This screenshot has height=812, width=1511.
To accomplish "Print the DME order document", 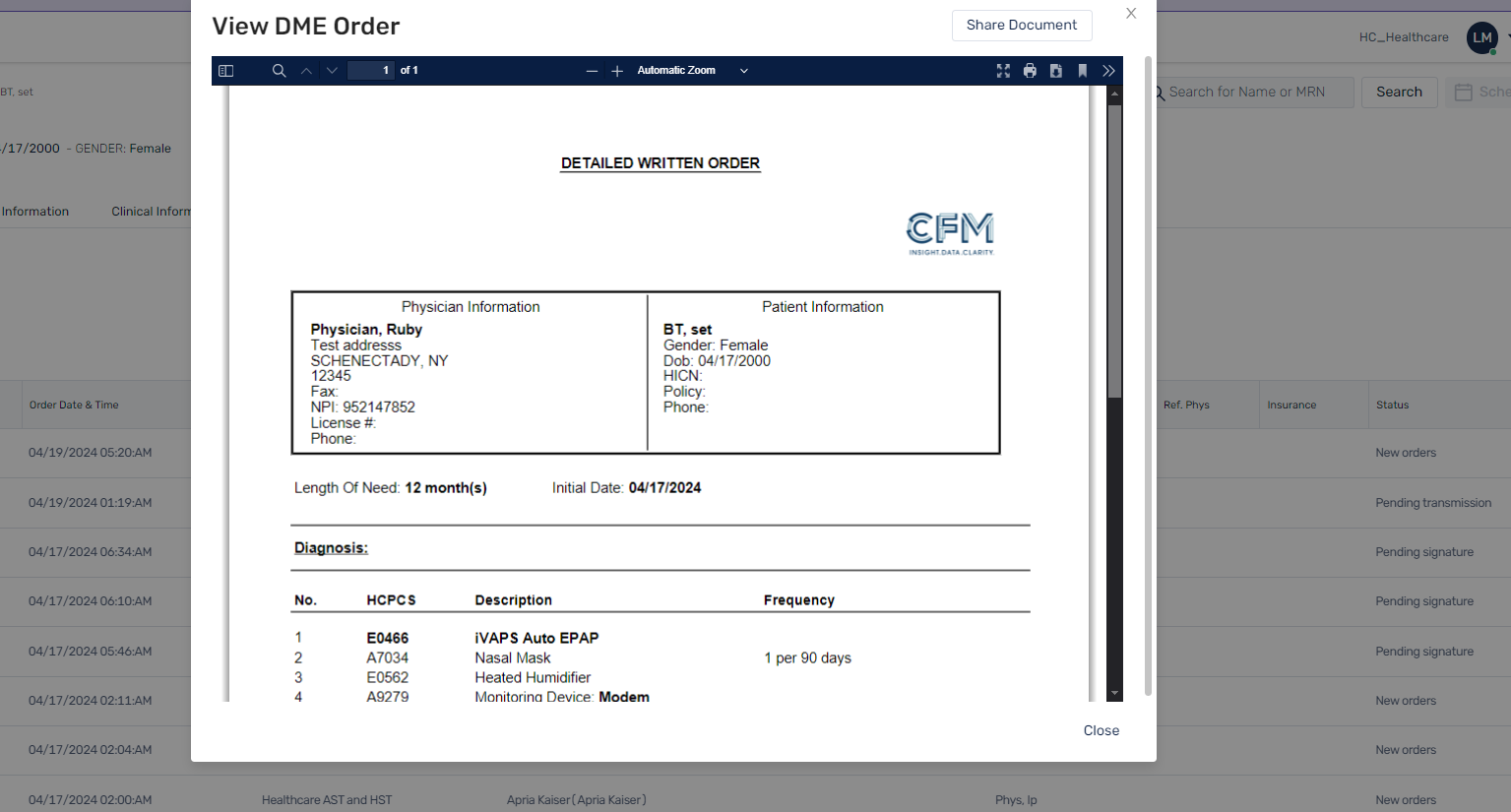I will [1030, 71].
